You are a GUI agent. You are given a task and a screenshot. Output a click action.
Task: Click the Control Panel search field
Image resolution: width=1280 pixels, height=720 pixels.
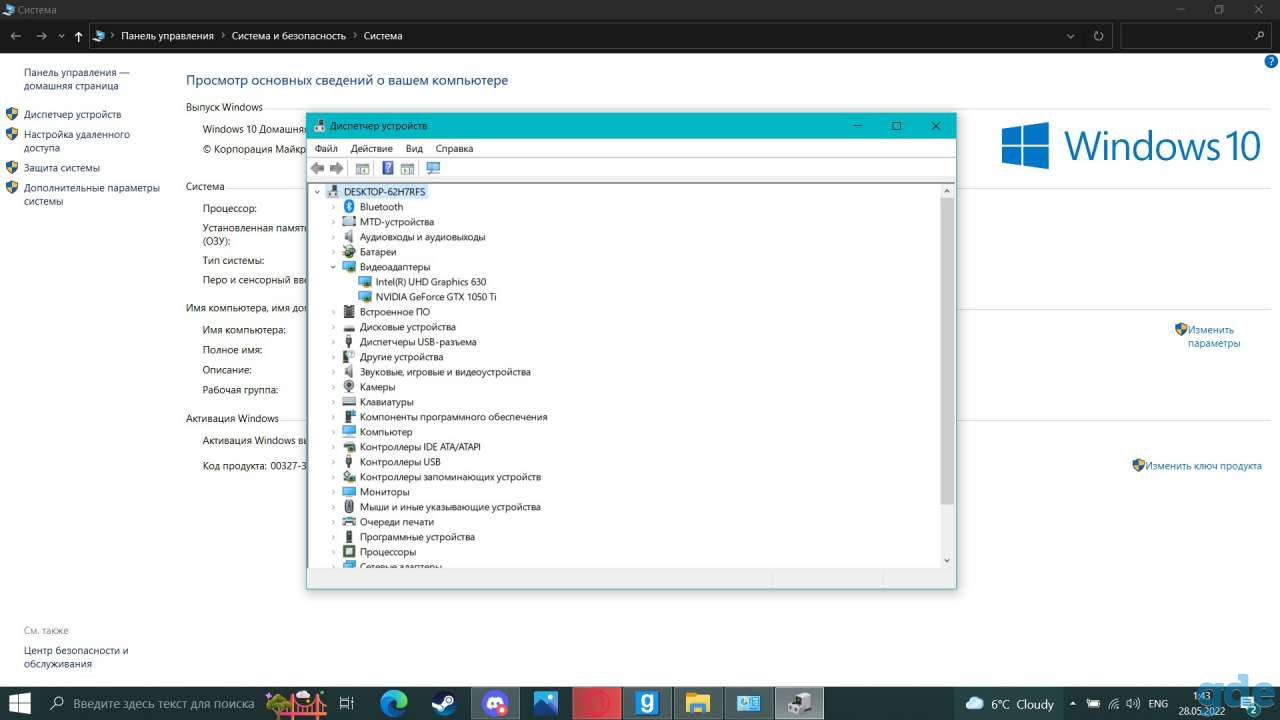point(1196,36)
